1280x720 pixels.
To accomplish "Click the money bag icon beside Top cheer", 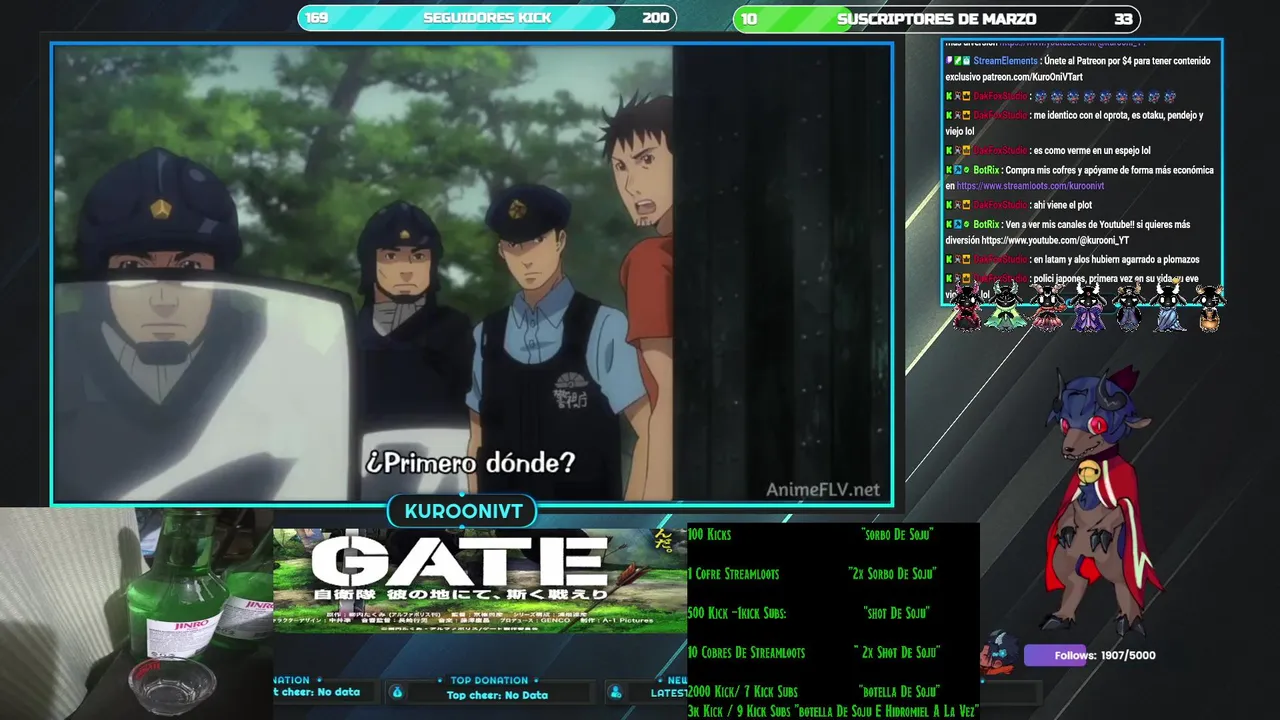I will click(397, 692).
